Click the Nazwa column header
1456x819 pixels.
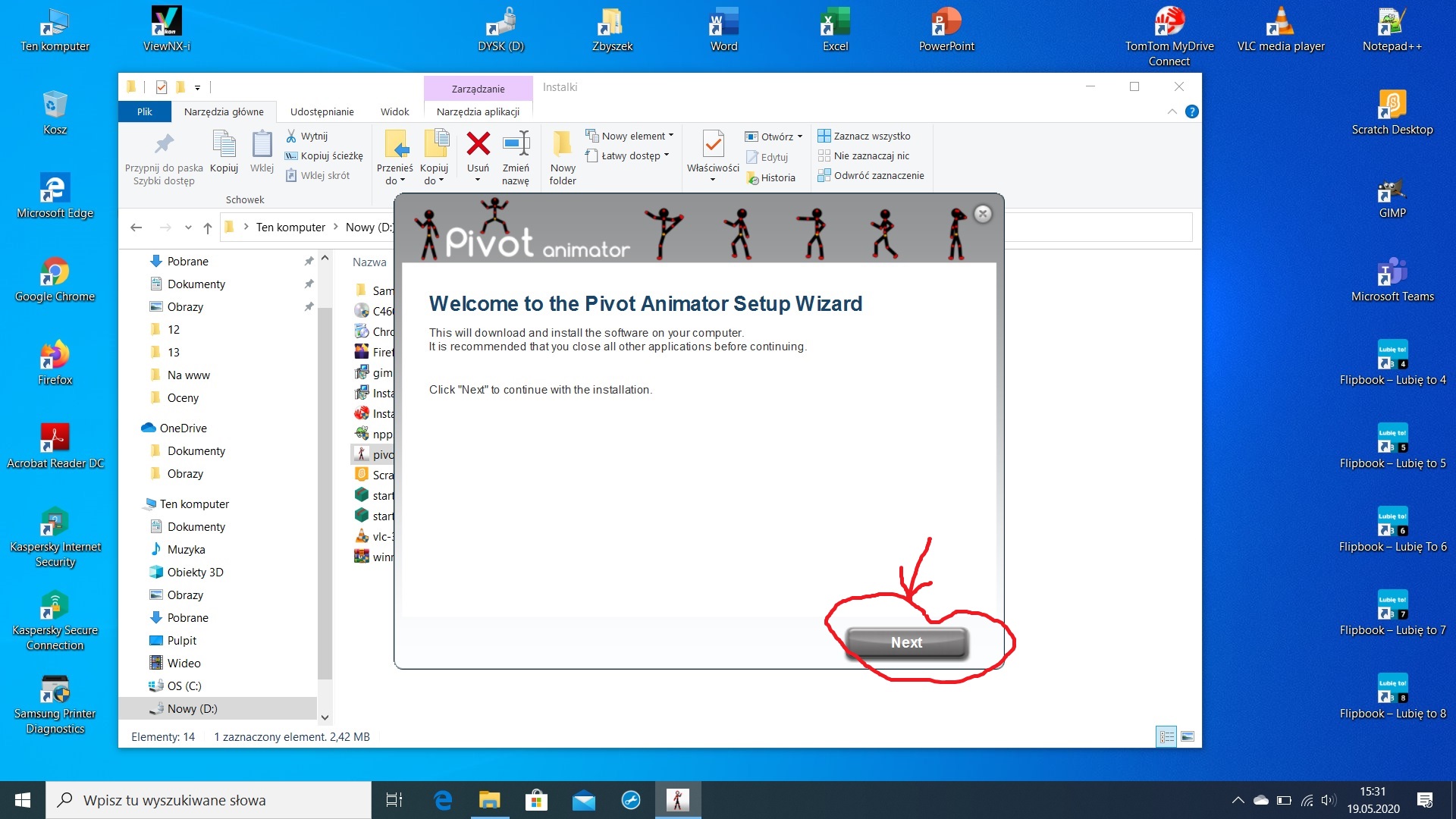369,262
